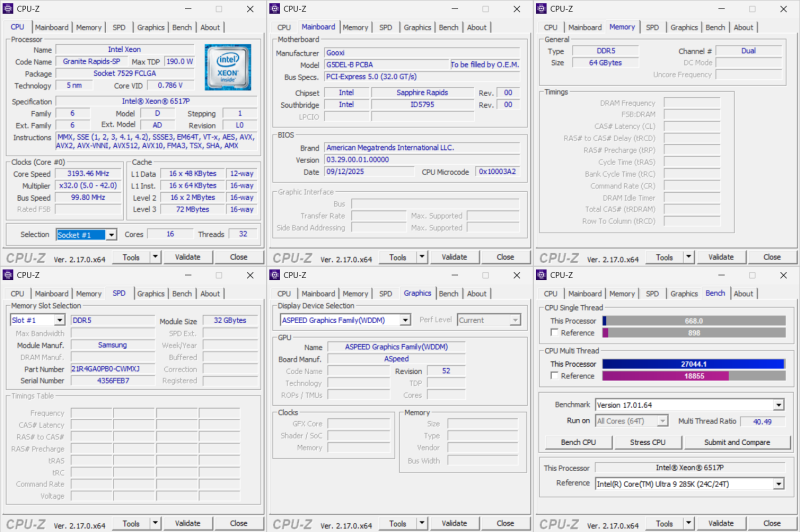The width and height of the screenshot is (800, 532).
Task: Switch to About tab in Memory window
Action: click(743, 28)
